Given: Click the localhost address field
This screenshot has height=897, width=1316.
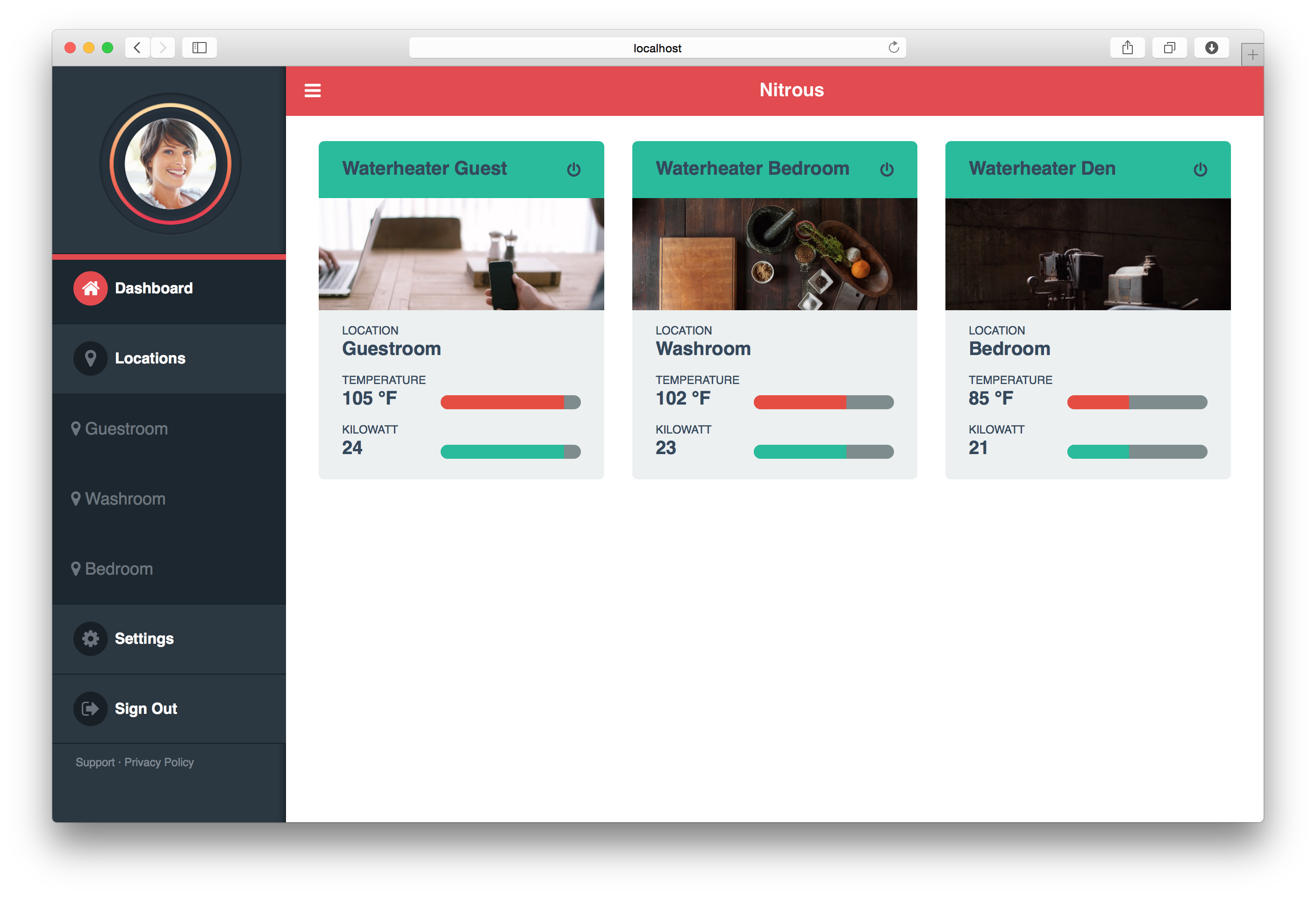Looking at the screenshot, I should (657, 48).
